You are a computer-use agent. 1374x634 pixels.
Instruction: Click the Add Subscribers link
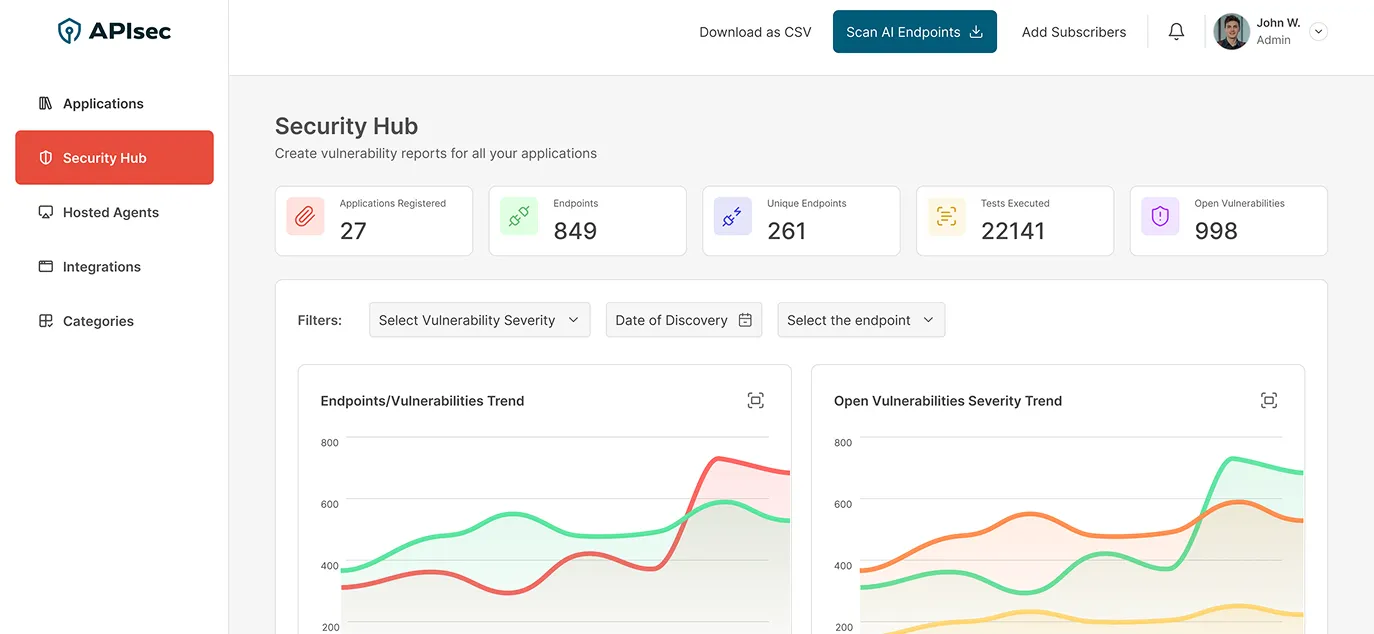(1073, 31)
